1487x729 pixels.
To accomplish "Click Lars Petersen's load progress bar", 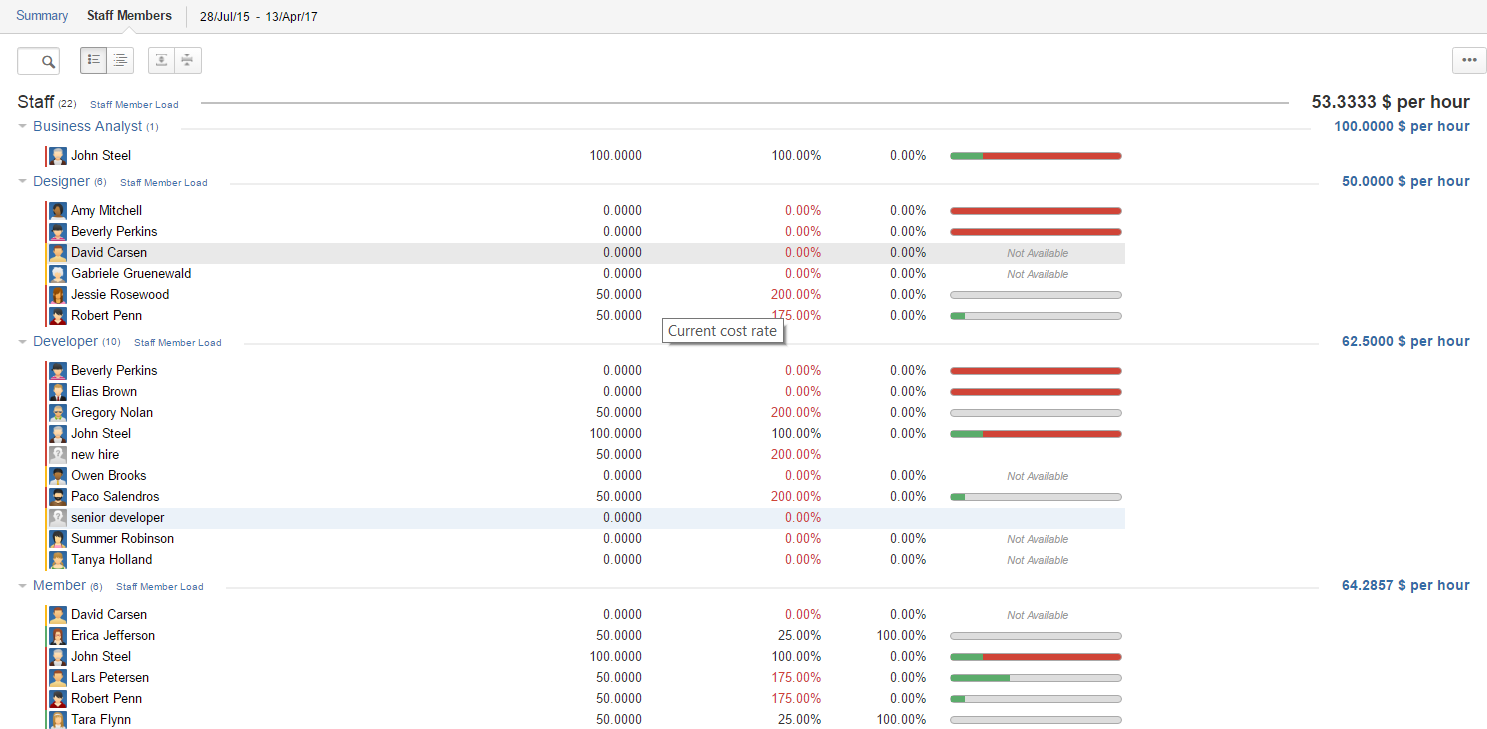I will coord(1035,678).
